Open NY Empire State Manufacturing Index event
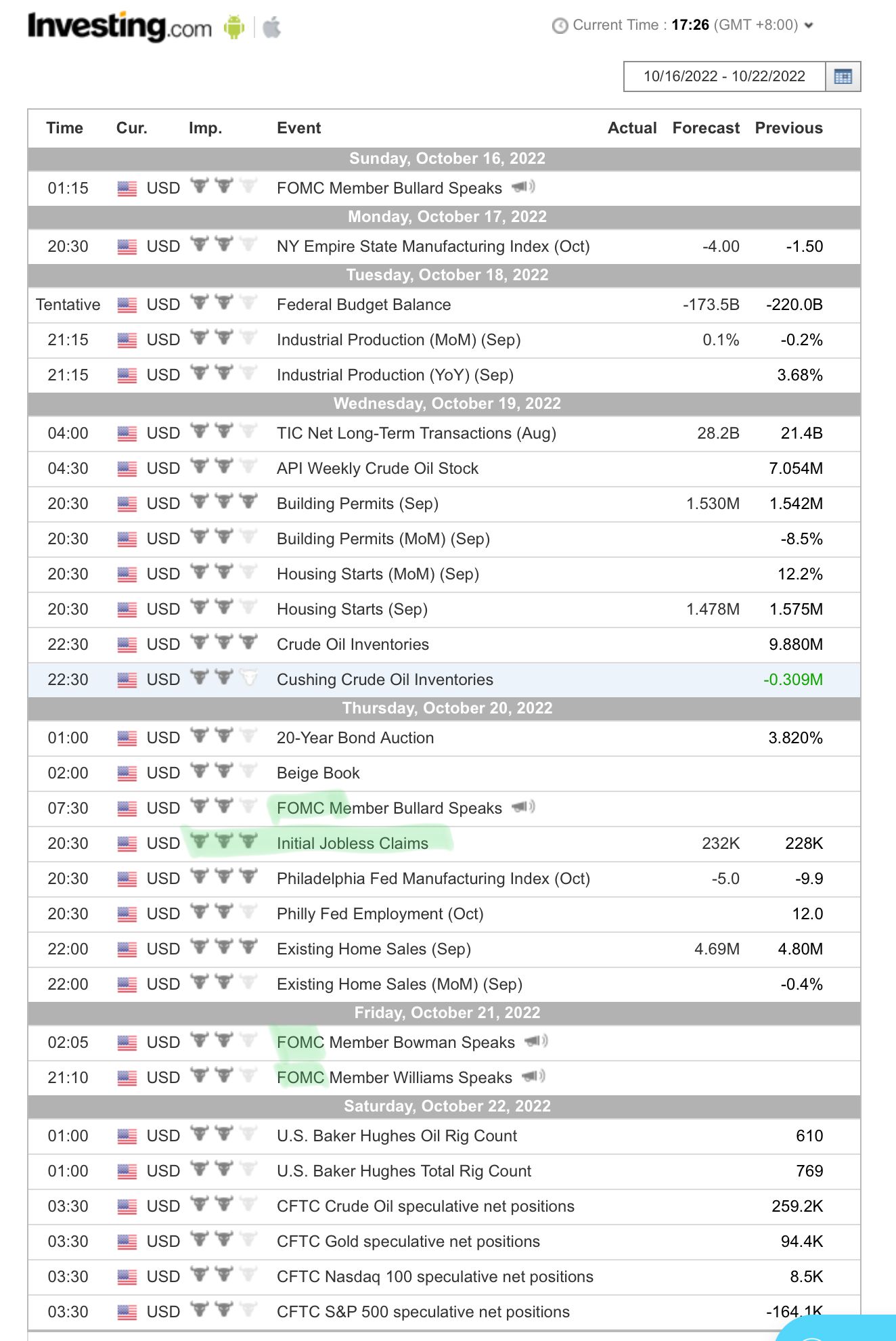The width and height of the screenshot is (896, 1341). pos(433,246)
